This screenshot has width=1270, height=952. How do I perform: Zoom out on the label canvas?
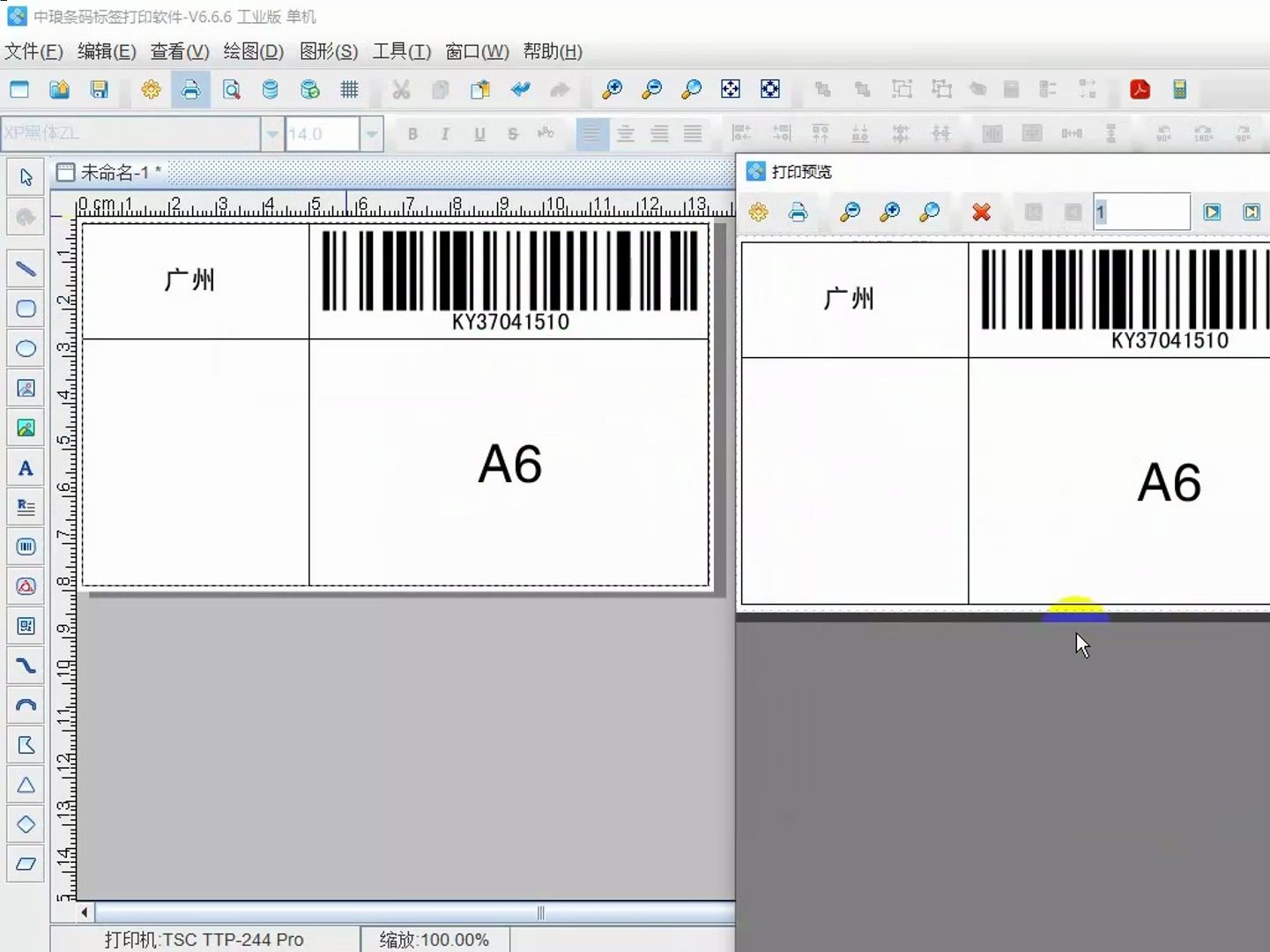click(651, 89)
